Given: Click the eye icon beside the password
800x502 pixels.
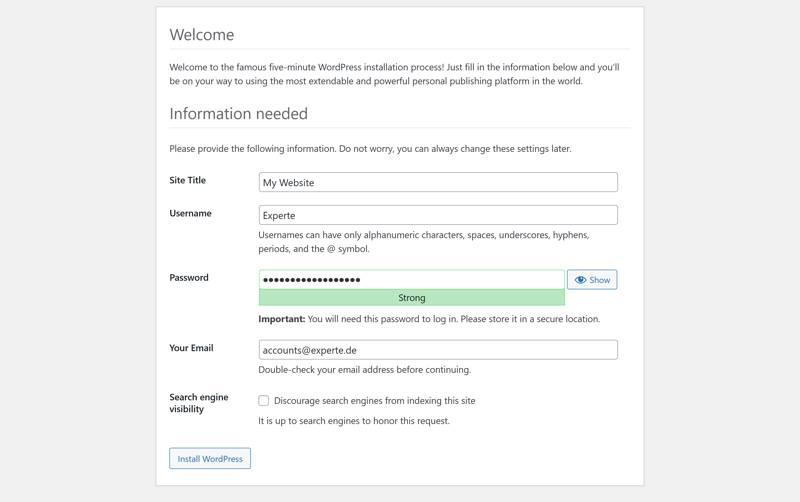Looking at the screenshot, I should coord(581,280).
